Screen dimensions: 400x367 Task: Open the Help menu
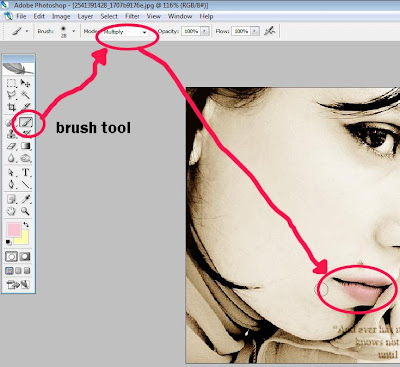coord(206,16)
